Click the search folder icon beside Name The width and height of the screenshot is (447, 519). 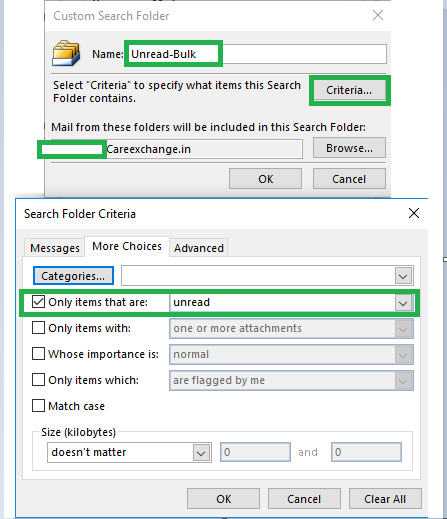tap(66, 53)
